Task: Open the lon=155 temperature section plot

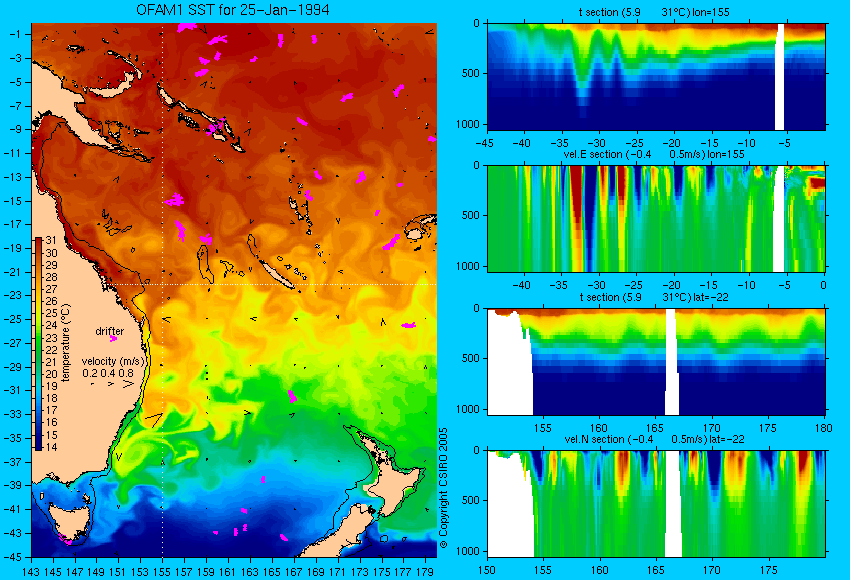Action: coord(656,76)
